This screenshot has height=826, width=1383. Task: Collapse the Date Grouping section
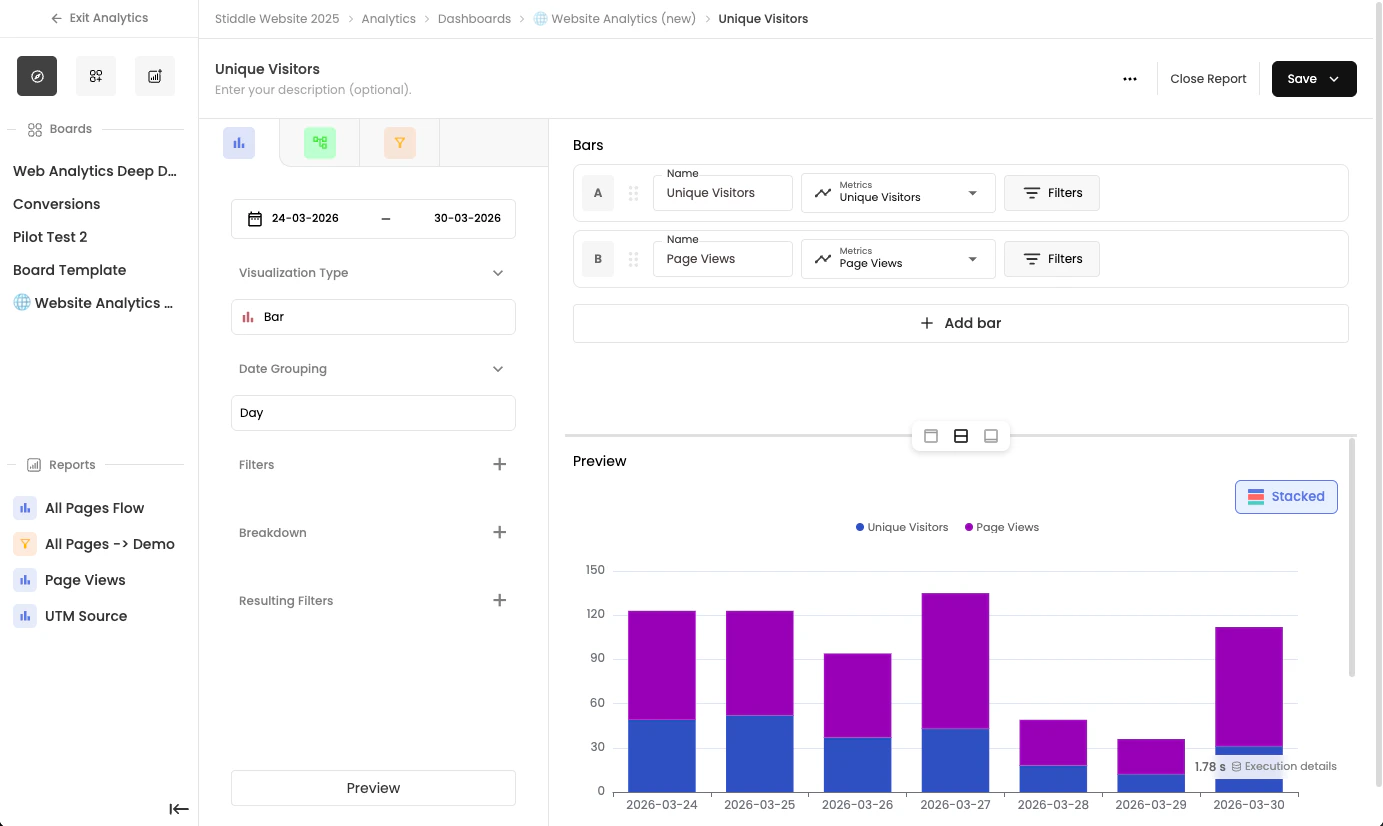click(x=498, y=369)
